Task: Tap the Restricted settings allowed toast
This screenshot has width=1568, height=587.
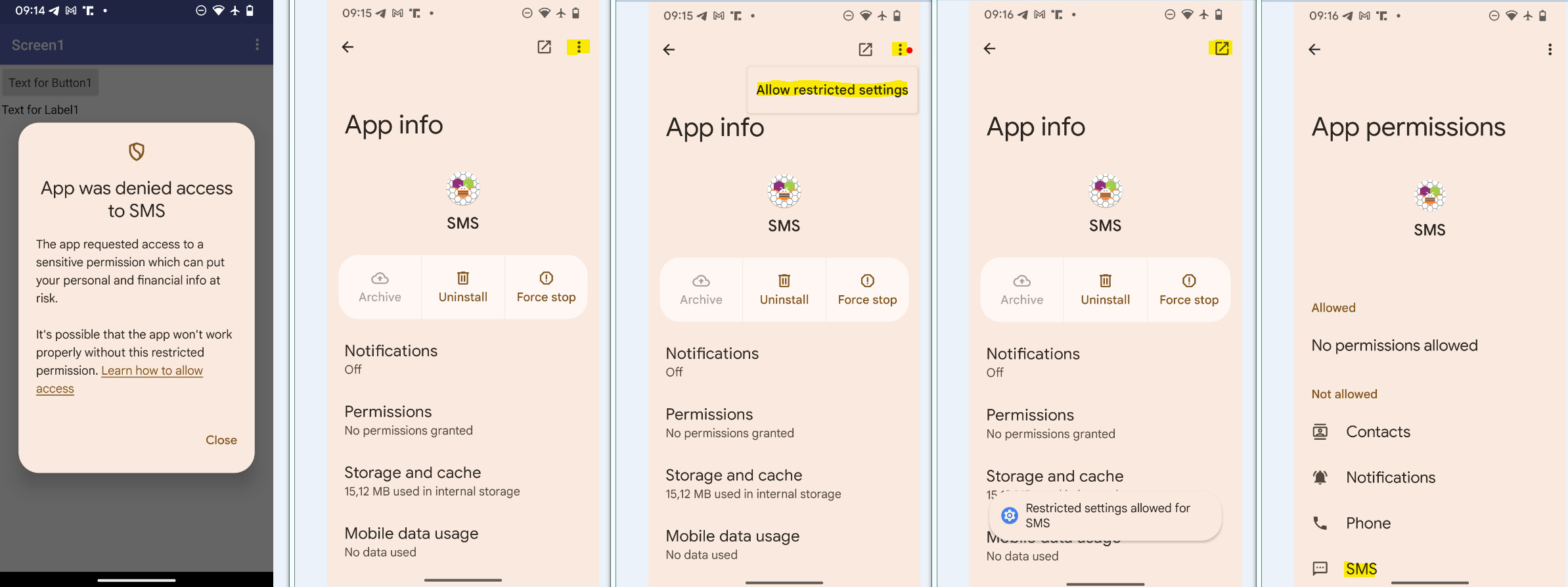Action: point(1105,516)
